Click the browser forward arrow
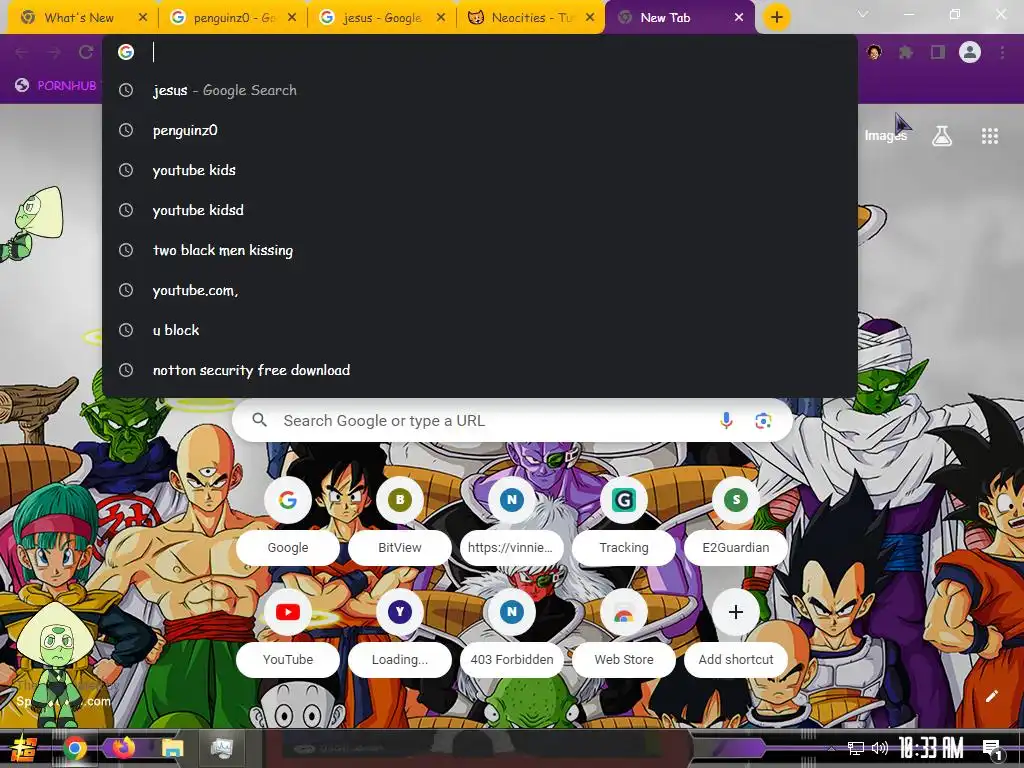The image size is (1024, 768). tap(54, 52)
